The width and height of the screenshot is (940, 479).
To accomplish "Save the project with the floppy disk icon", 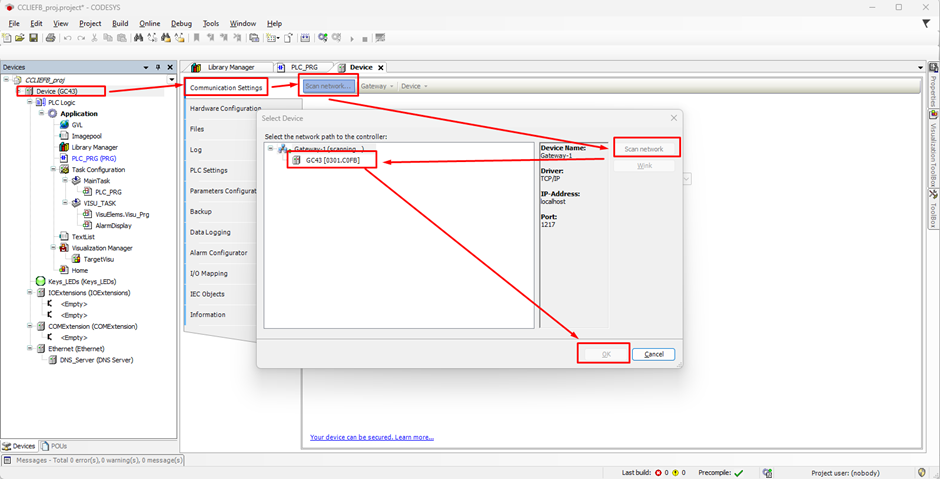I will pos(34,38).
